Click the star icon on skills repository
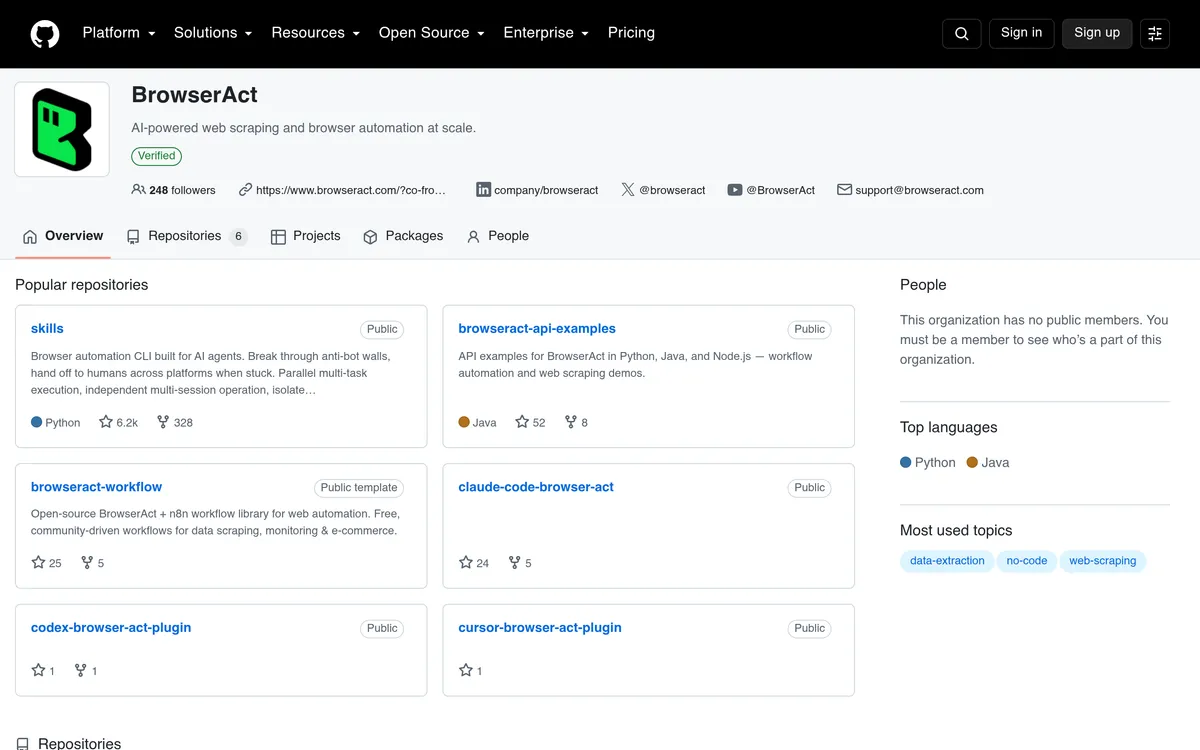Viewport: 1200px width, 750px height. click(106, 422)
